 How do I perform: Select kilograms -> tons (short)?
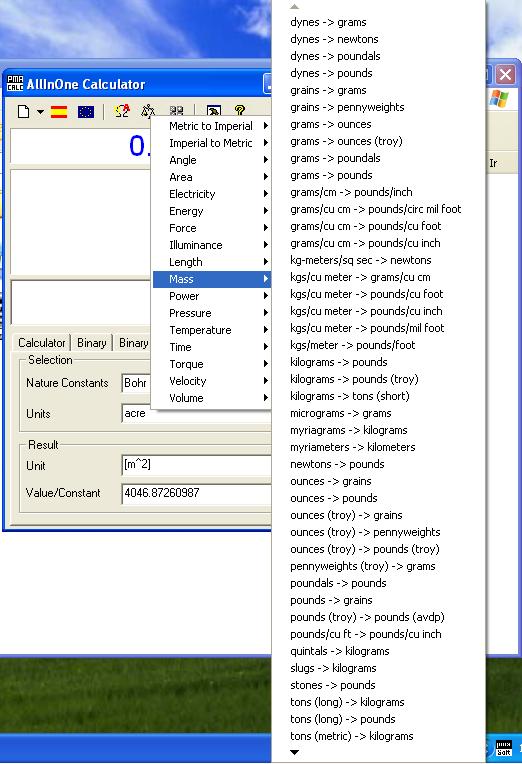pos(378,396)
